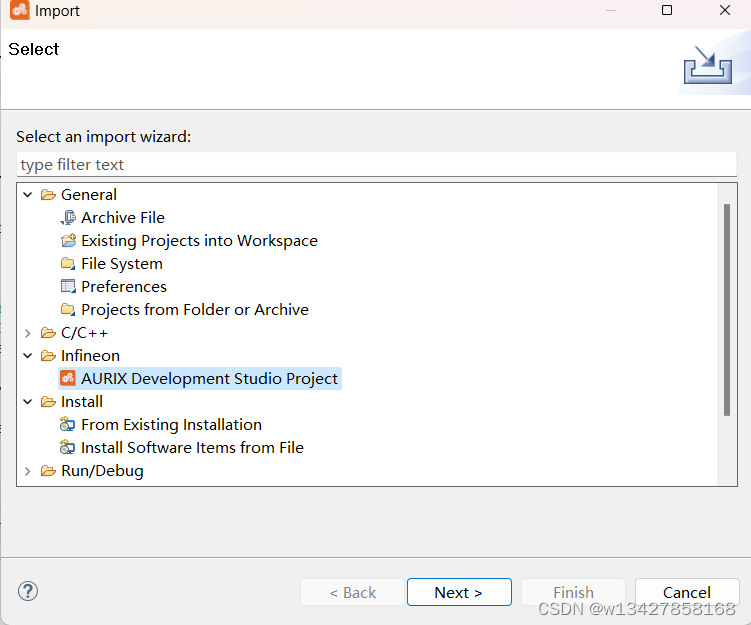The image size is (751, 625).
Task: Click the Preferences wizard icon
Action: coord(68,286)
